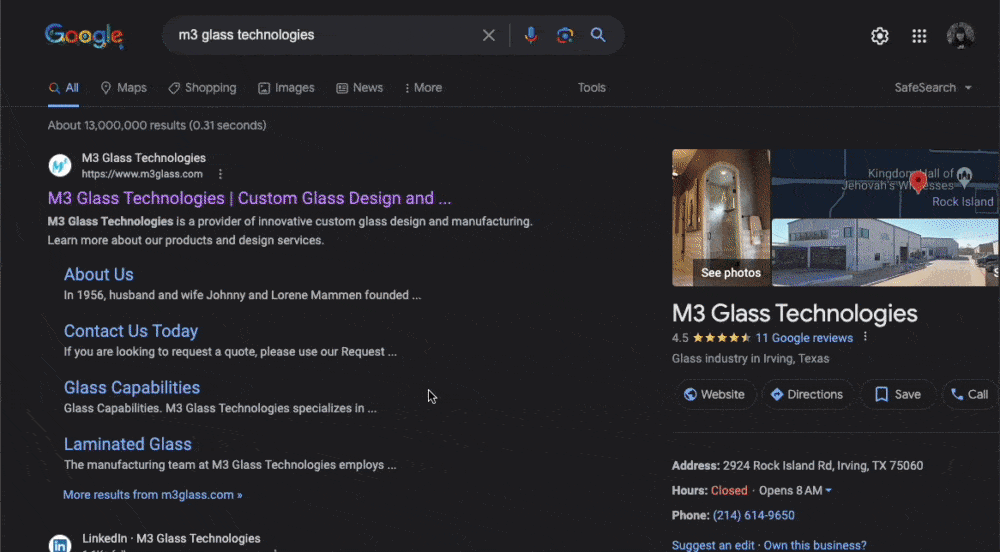Clear the search box with X icon
This screenshot has width=1000, height=552.
tap(489, 35)
